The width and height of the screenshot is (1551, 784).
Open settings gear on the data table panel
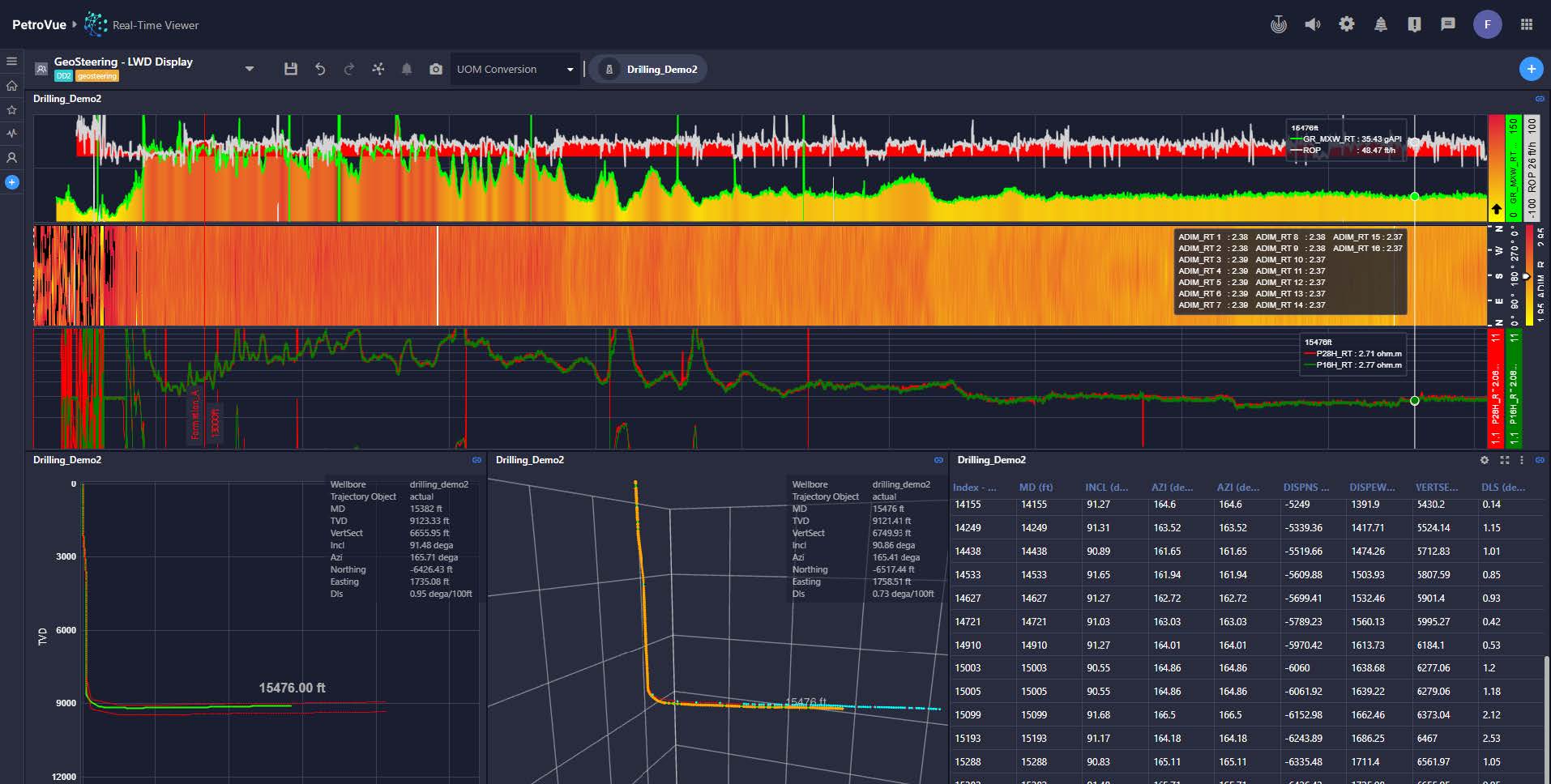(x=1484, y=459)
